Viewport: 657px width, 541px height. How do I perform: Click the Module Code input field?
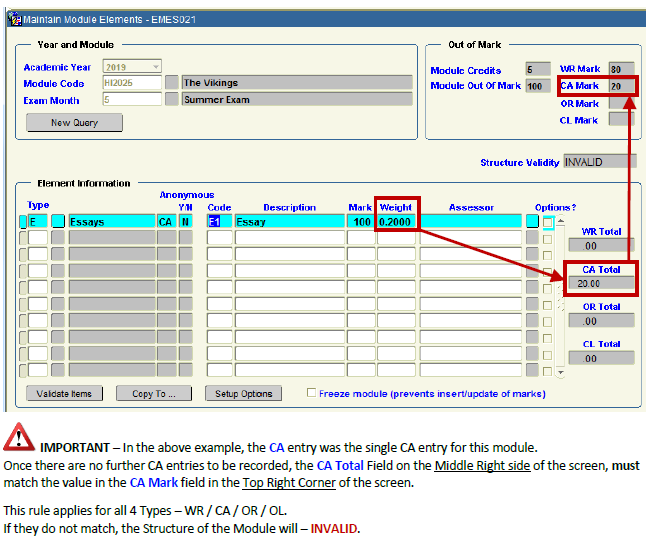point(130,83)
